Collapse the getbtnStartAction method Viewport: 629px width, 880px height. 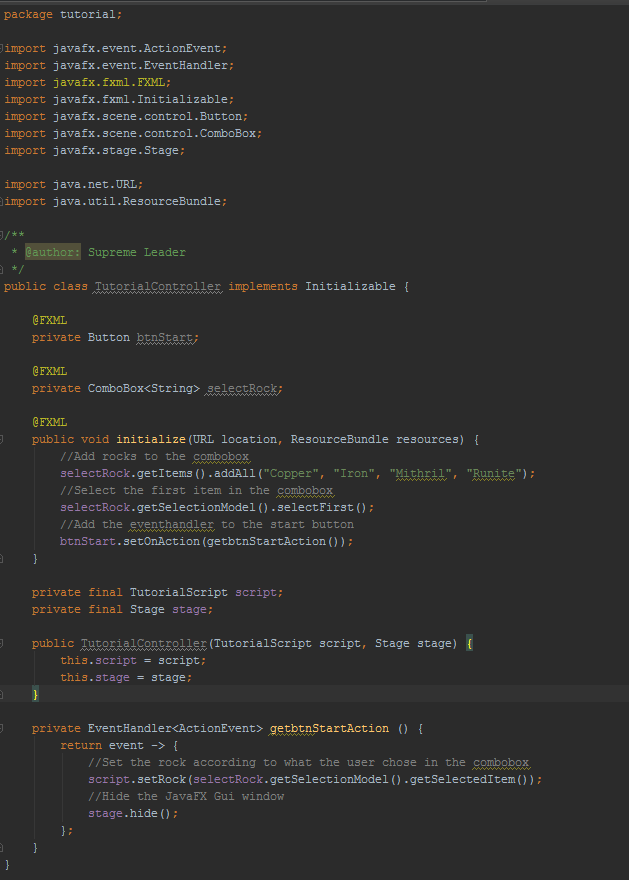[2, 728]
